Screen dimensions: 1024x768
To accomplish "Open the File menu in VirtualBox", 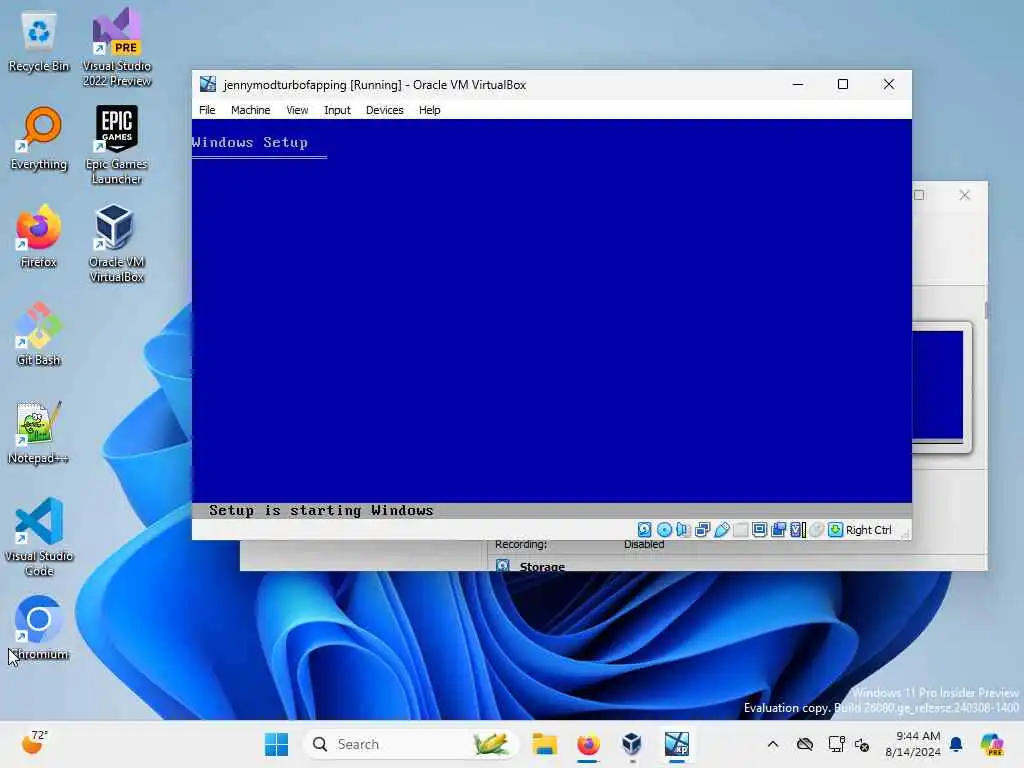I will click(x=207, y=110).
